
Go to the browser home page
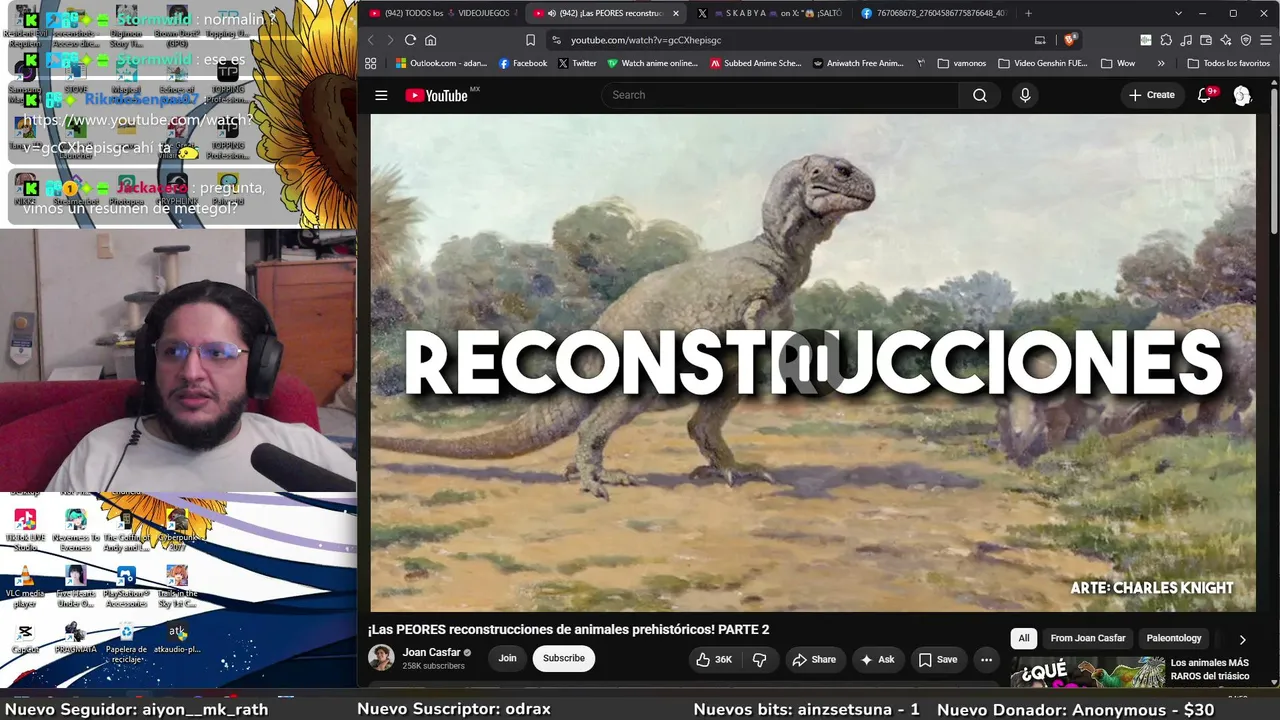(x=431, y=40)
